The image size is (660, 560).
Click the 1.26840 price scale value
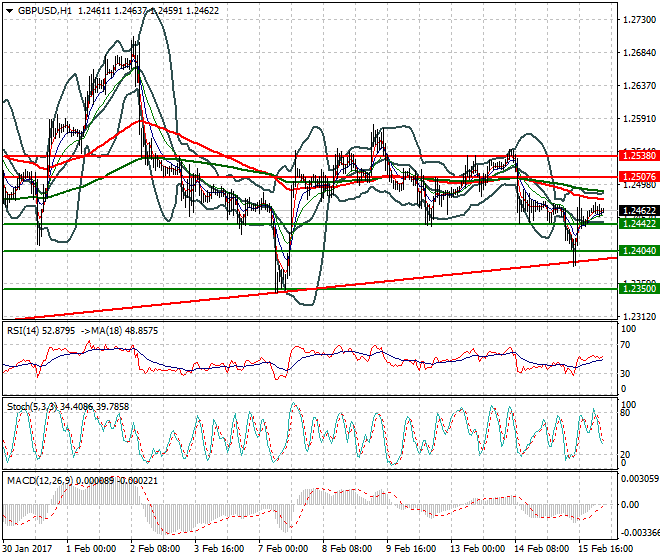639,53
